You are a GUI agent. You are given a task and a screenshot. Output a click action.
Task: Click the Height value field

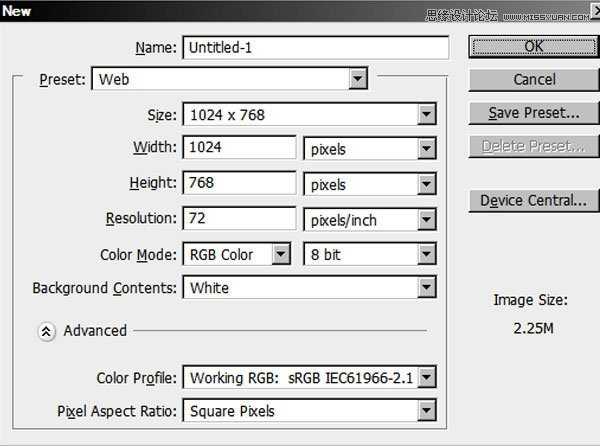point(240,183)
